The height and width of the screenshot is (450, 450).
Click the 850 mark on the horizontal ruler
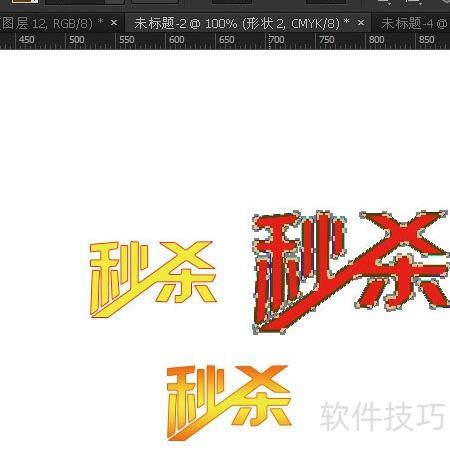[427, 40]
